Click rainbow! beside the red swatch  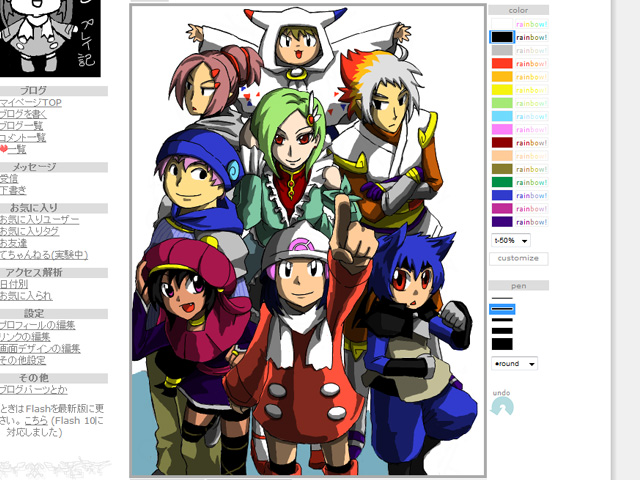[531, 63]
